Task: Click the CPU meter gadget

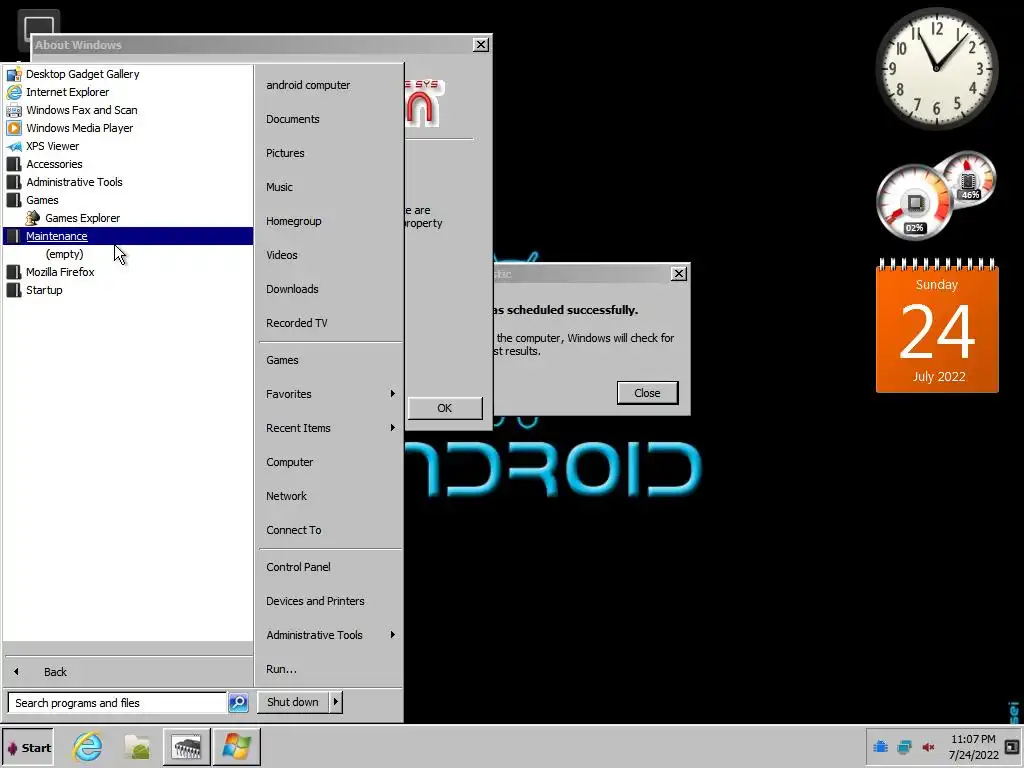Action: pos(914,202)
